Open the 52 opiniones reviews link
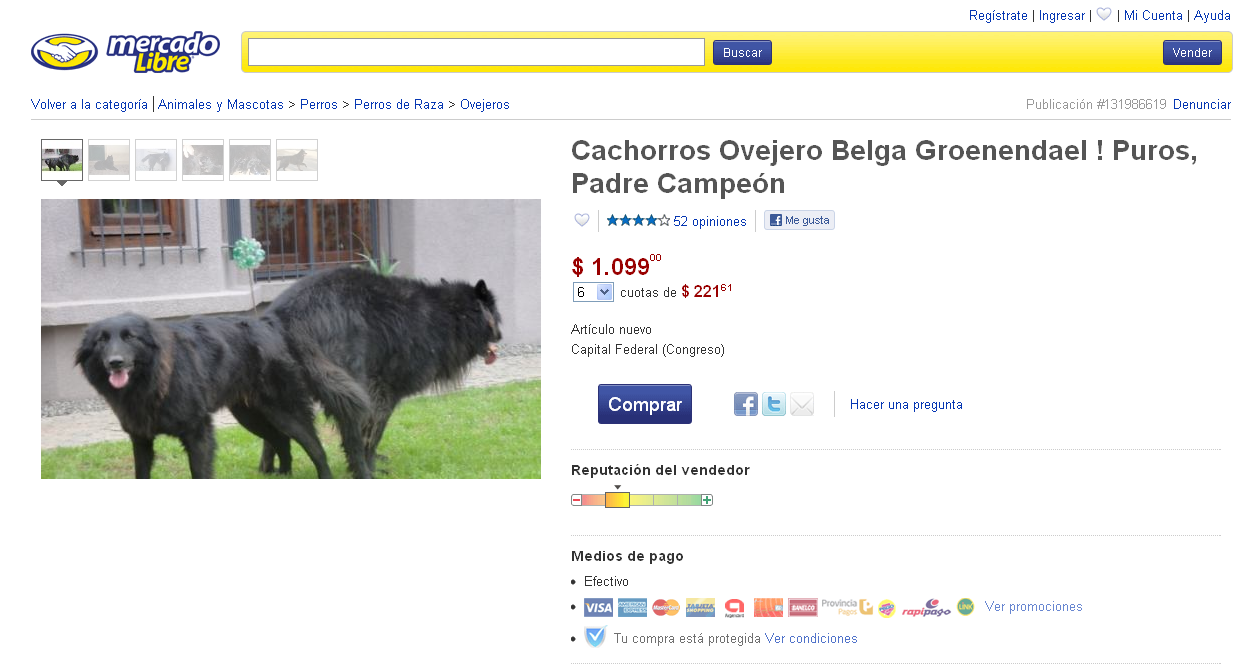This screenshot has height=667, width=1242. pyautogui.click(x=710, y=222)
